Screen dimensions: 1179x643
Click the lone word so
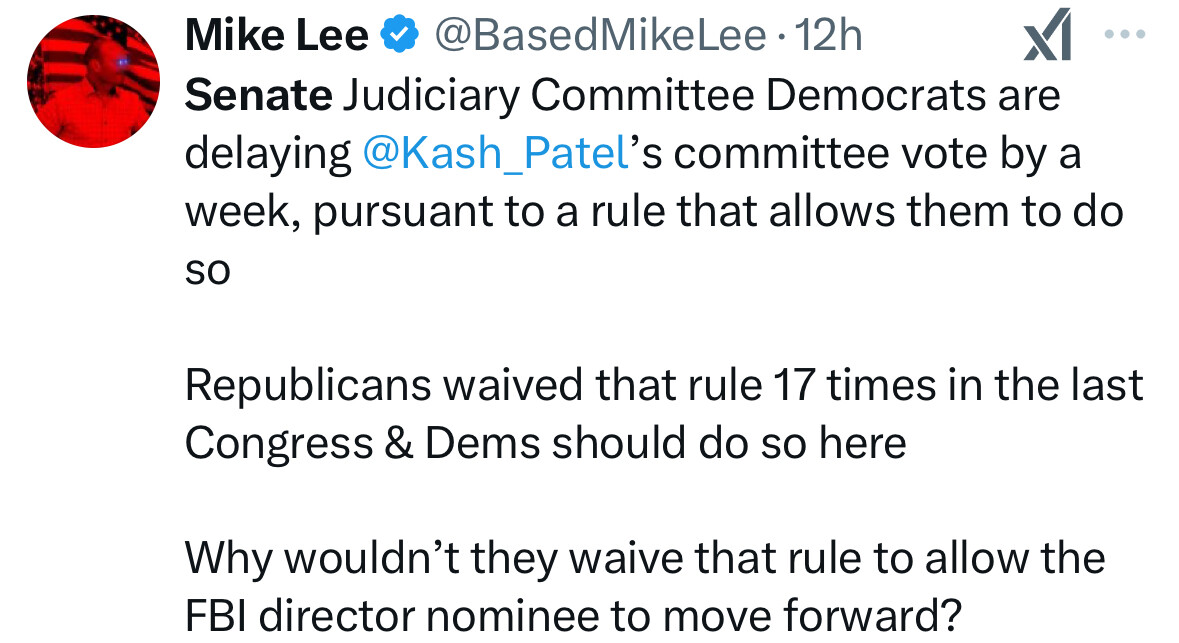(208, 271)
